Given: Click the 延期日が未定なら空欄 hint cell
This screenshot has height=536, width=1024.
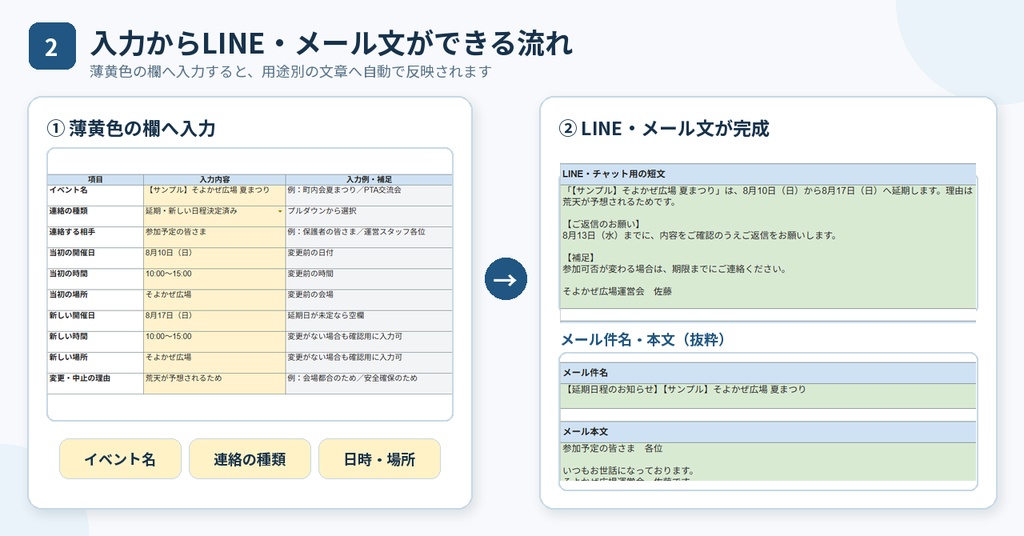Looking at the screenshot, I should (x=369, y=321).
